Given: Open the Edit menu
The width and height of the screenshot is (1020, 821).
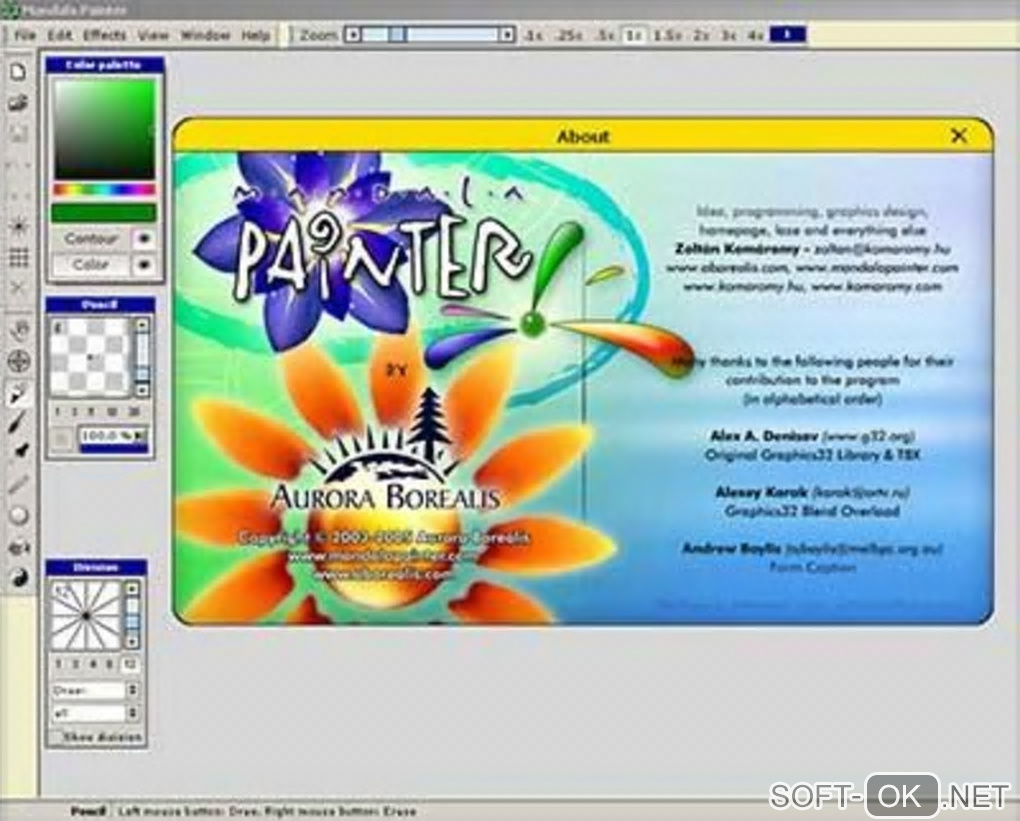Looking at the screenshot, I should [59, 34].
